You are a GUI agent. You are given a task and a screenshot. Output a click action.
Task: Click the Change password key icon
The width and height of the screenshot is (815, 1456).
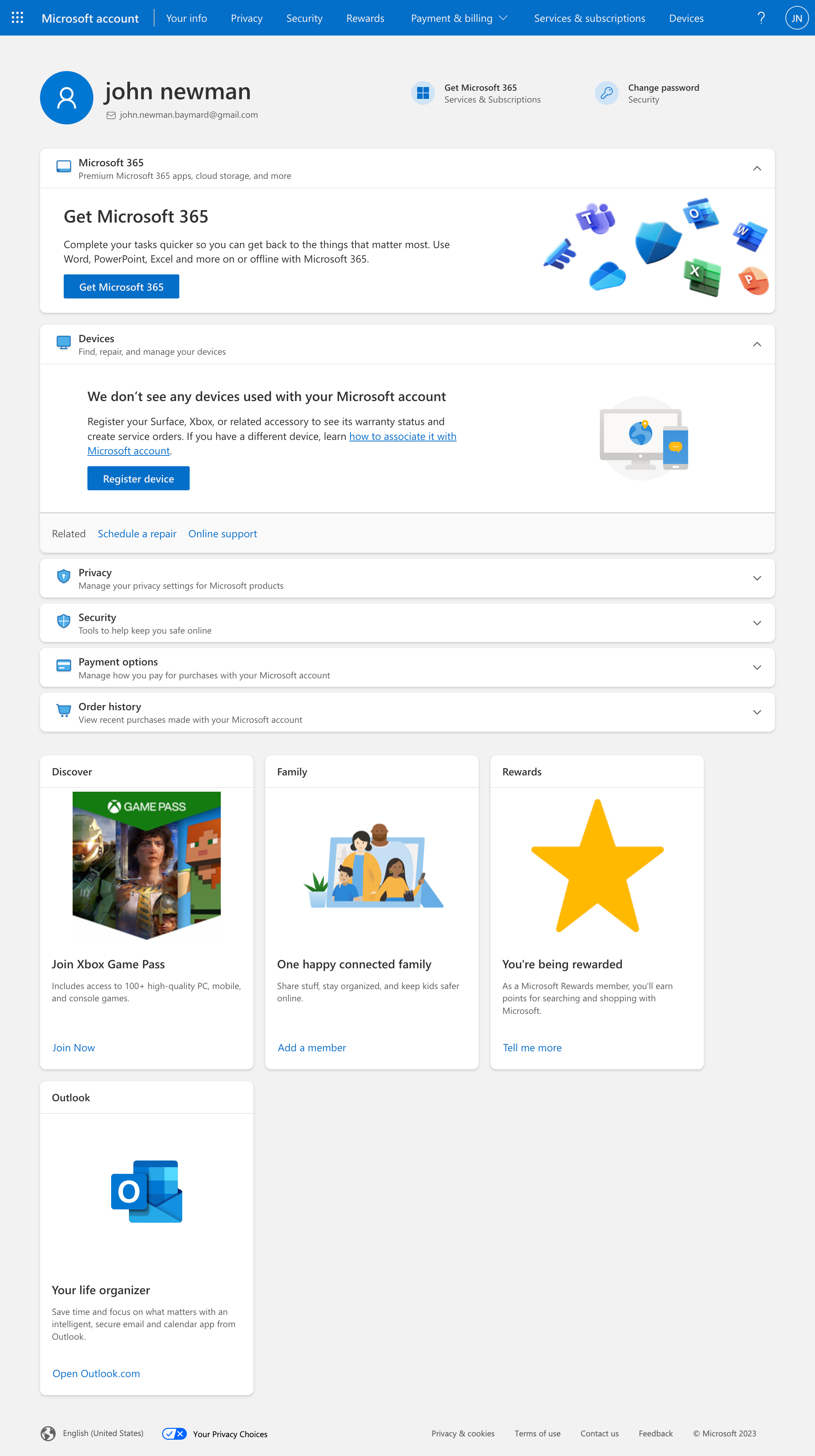[606, 93]
